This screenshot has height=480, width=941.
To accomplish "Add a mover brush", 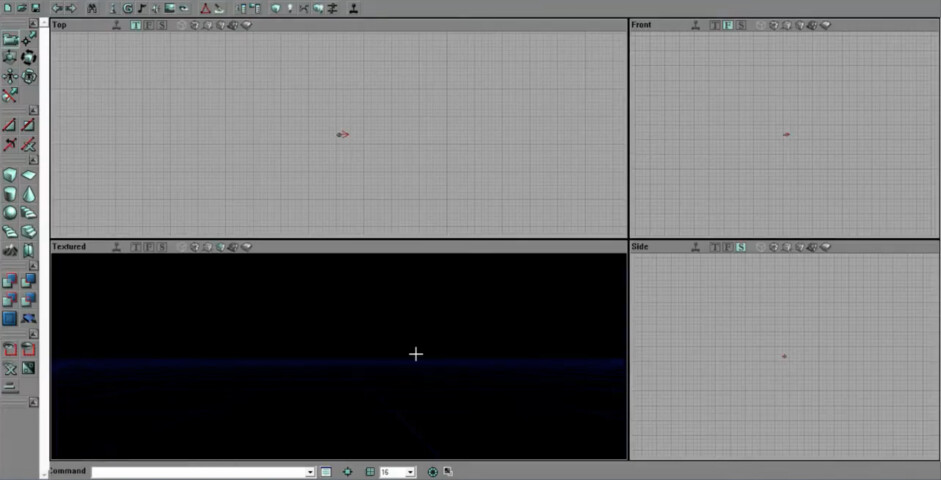I will click(x=29, y=317).
